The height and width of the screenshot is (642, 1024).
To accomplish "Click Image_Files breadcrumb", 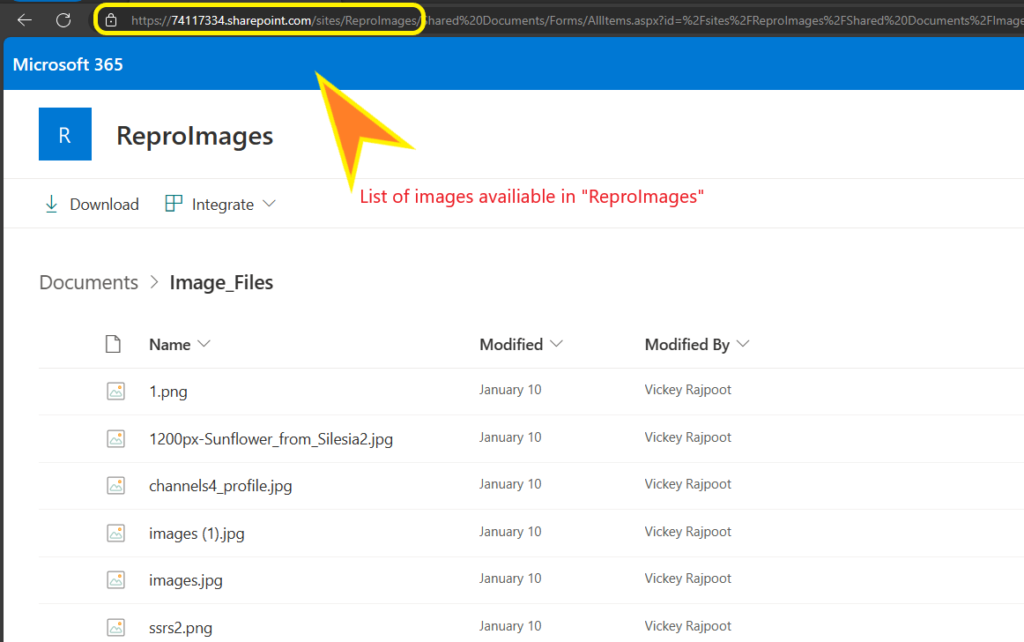I will point(221,282).
